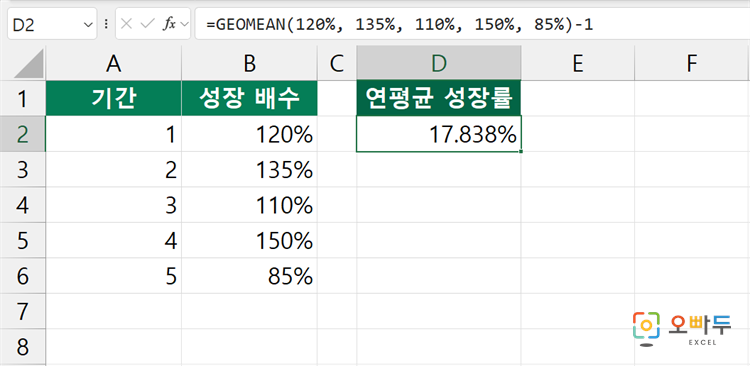Select row 4 header

[x=22, y=205]
